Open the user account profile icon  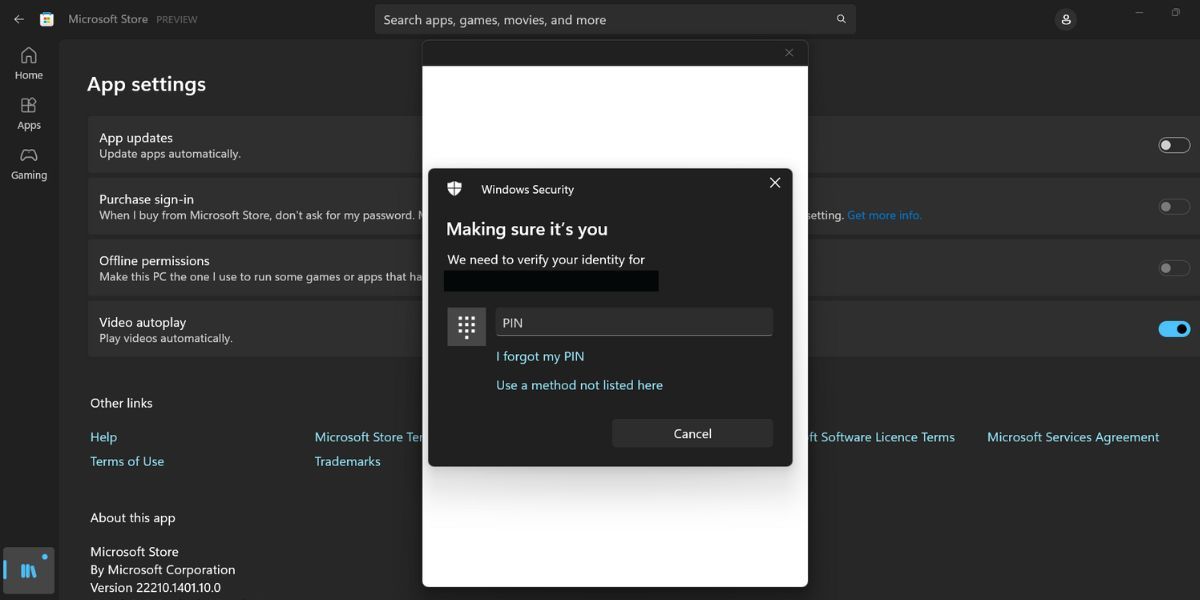pyautogui.click(x=1066, y=19)
